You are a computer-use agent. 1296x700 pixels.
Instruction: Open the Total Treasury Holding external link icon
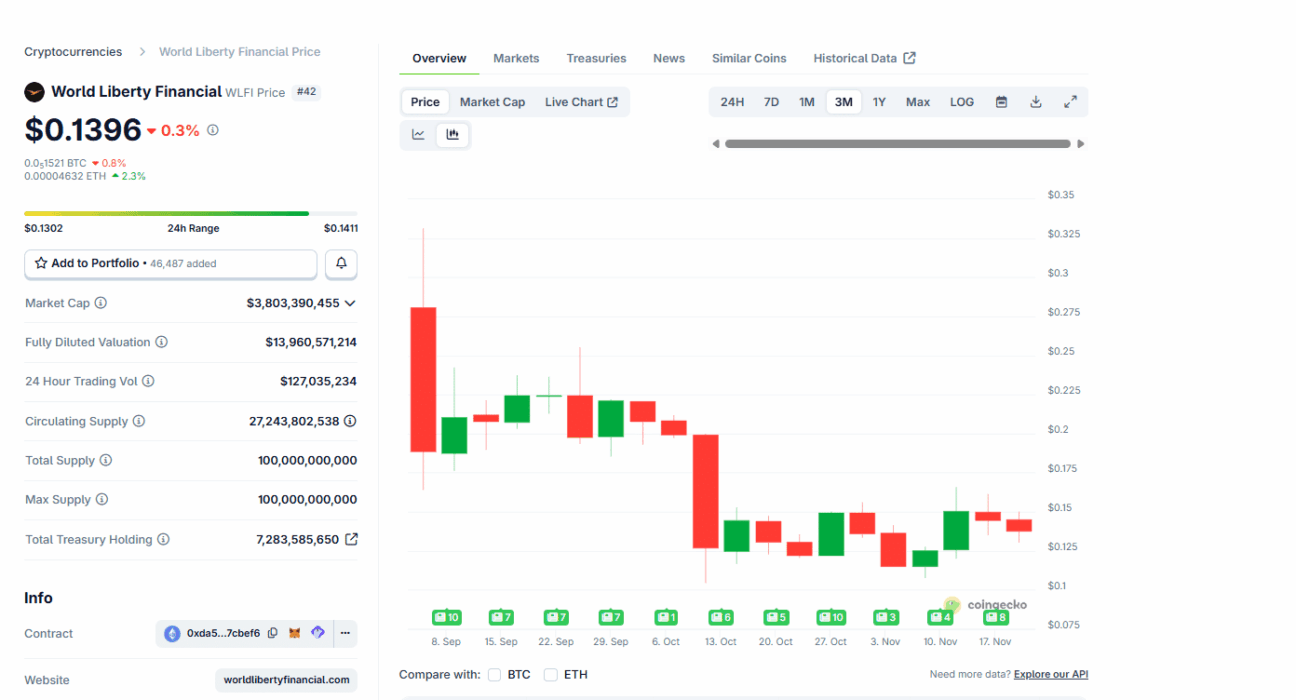coord(351,539)
